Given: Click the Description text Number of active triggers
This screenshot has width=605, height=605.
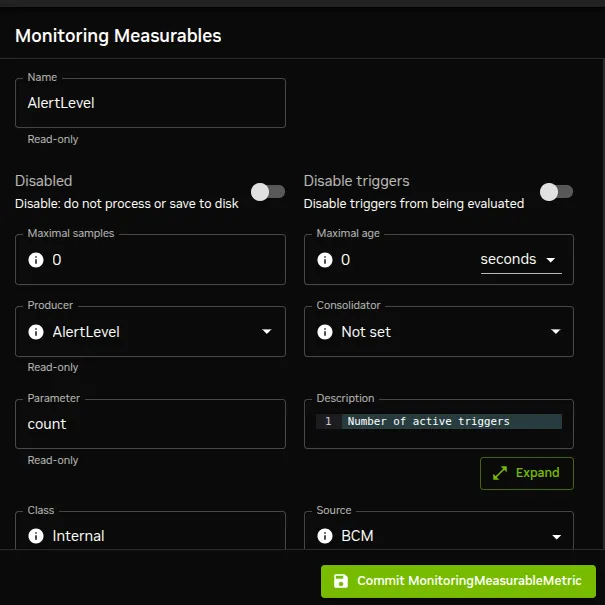Looking at the screenshot, I should pos(428,421).
